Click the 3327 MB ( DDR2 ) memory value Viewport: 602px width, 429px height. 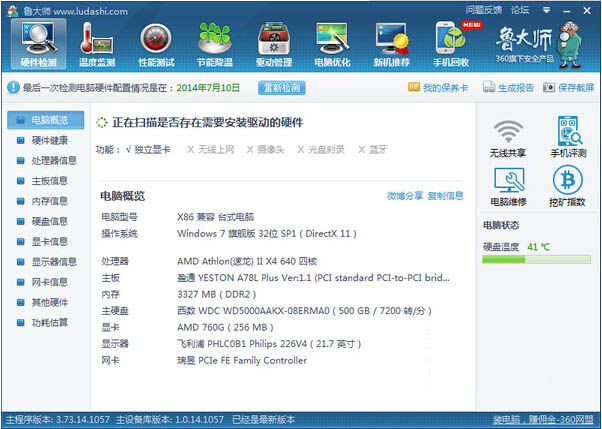tap(217, 295)
